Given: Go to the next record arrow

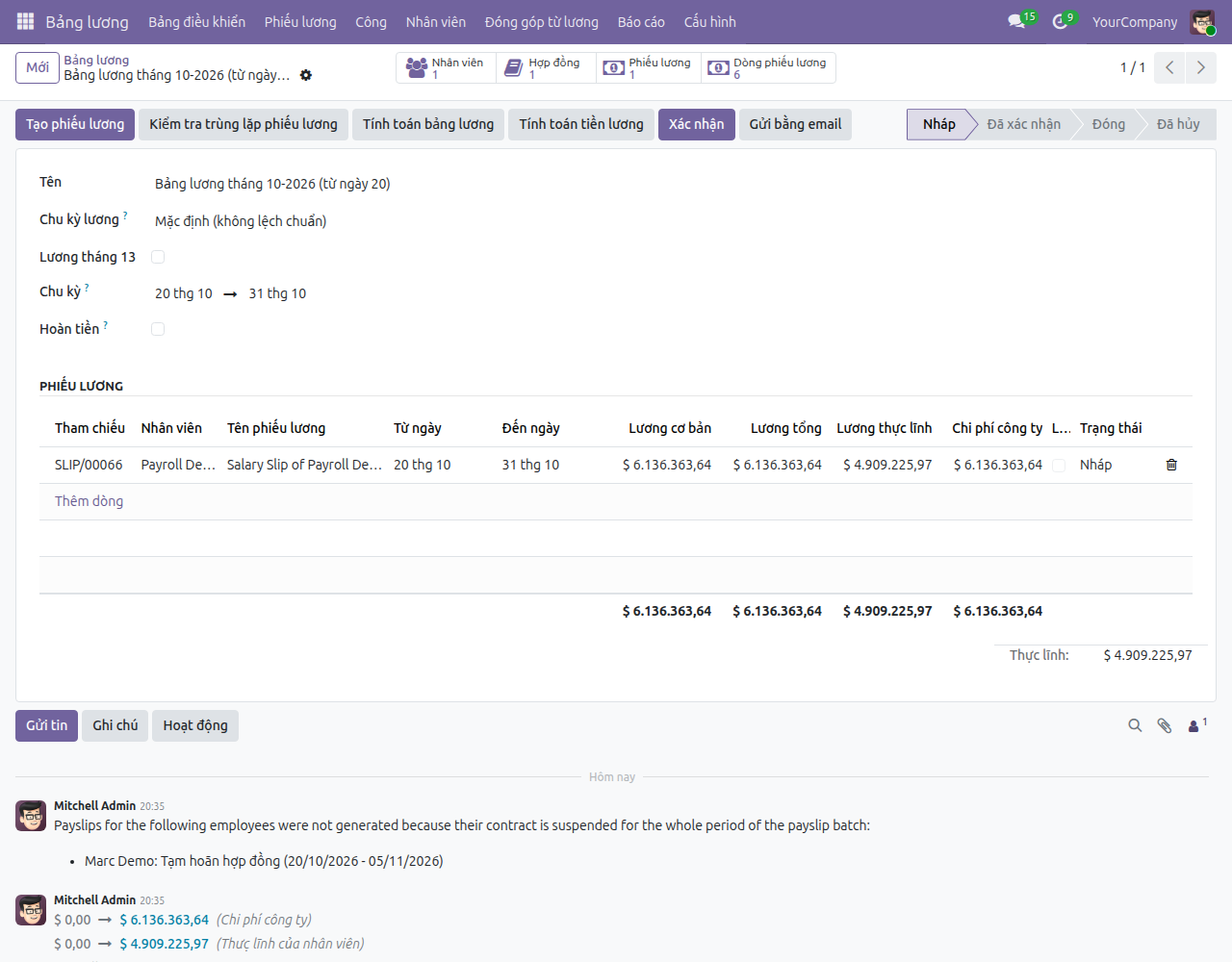Looking at the screenshot, I should pyautogui.click(x=1200, y=67).
